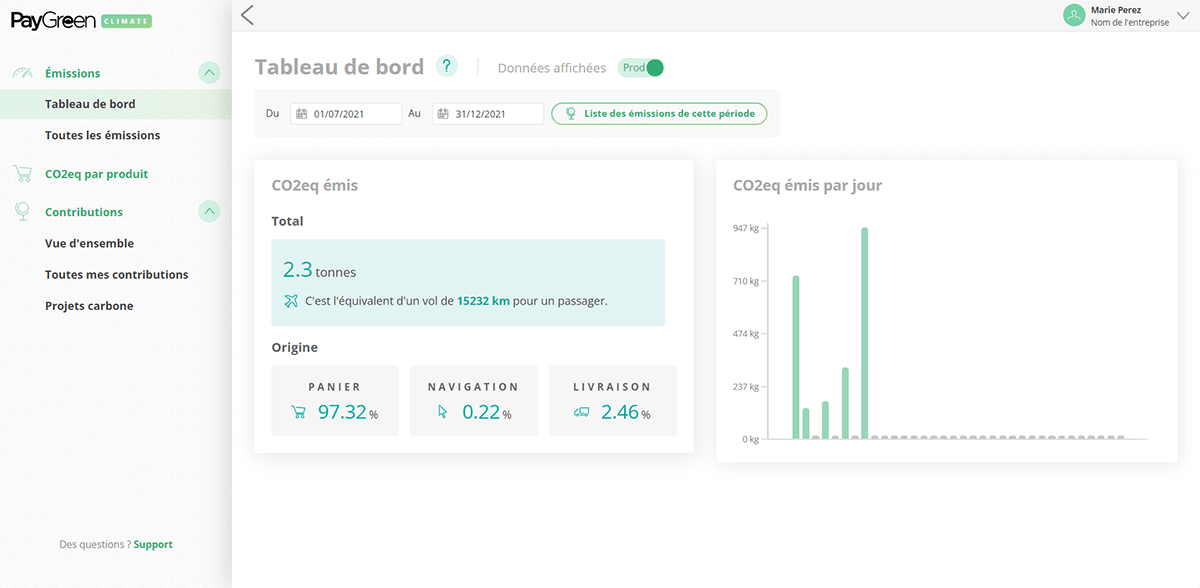Click the calendar icon in the Au field

coord(443,114)
